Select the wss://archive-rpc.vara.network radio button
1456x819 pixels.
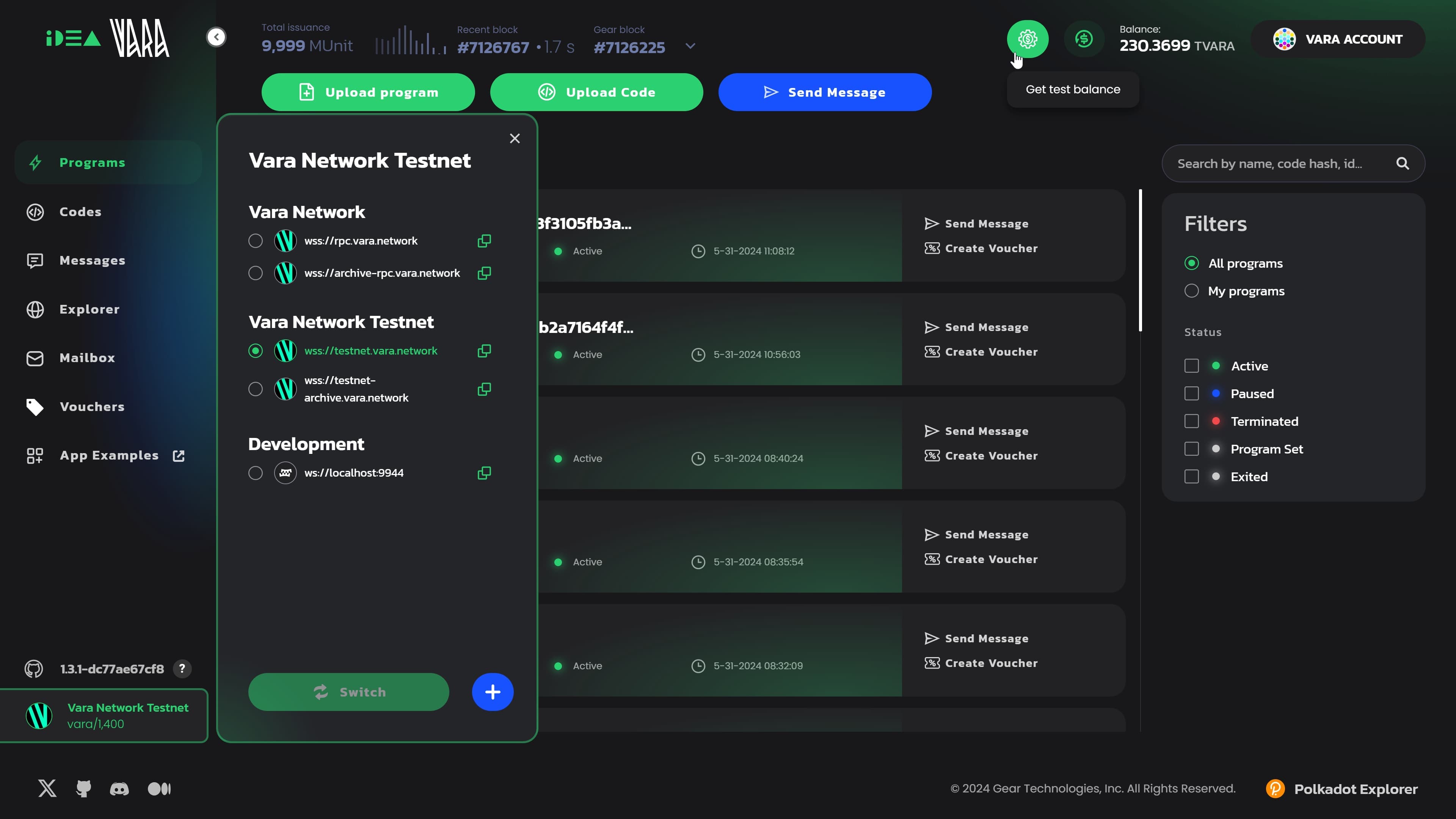(256, 273)
